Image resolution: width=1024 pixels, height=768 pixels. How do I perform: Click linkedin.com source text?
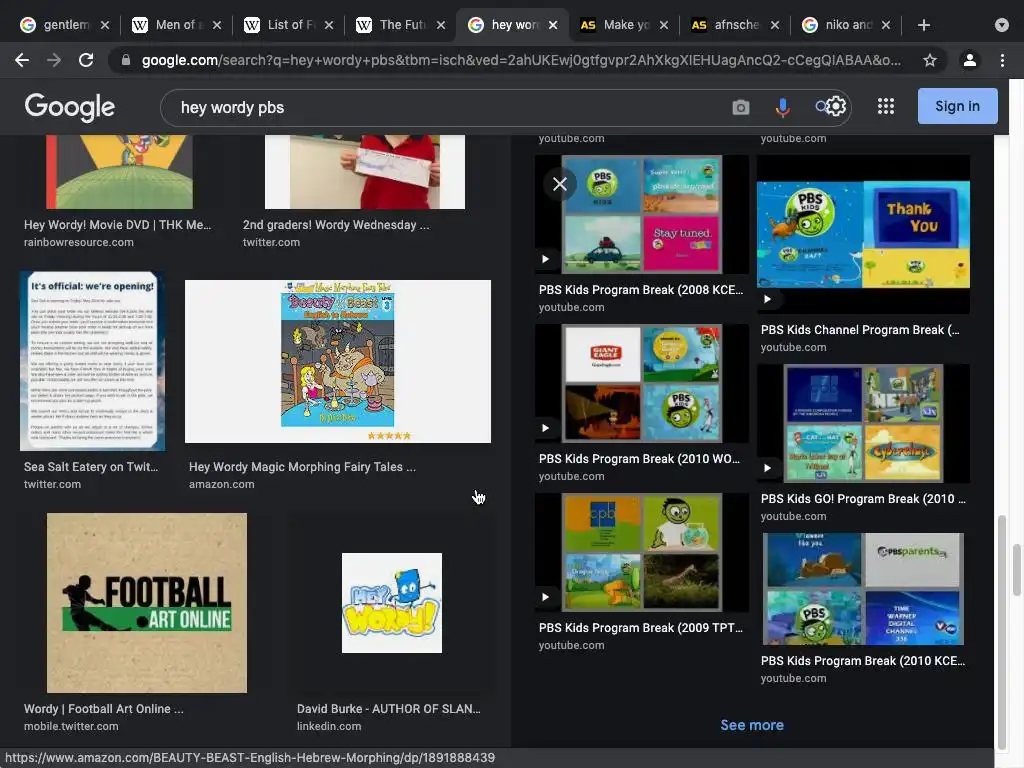pos(328,726)
